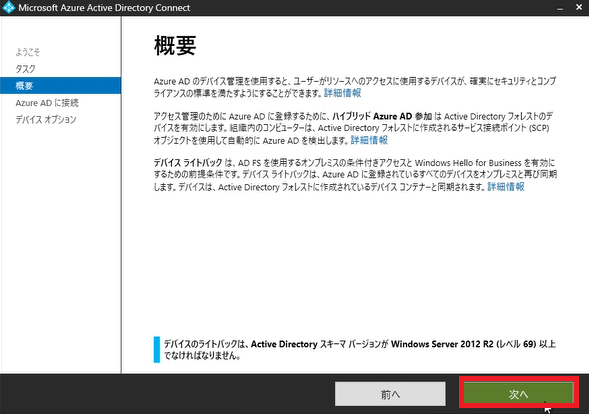
Task: Select タスク step in sidebar
Action: coord(26,69)
